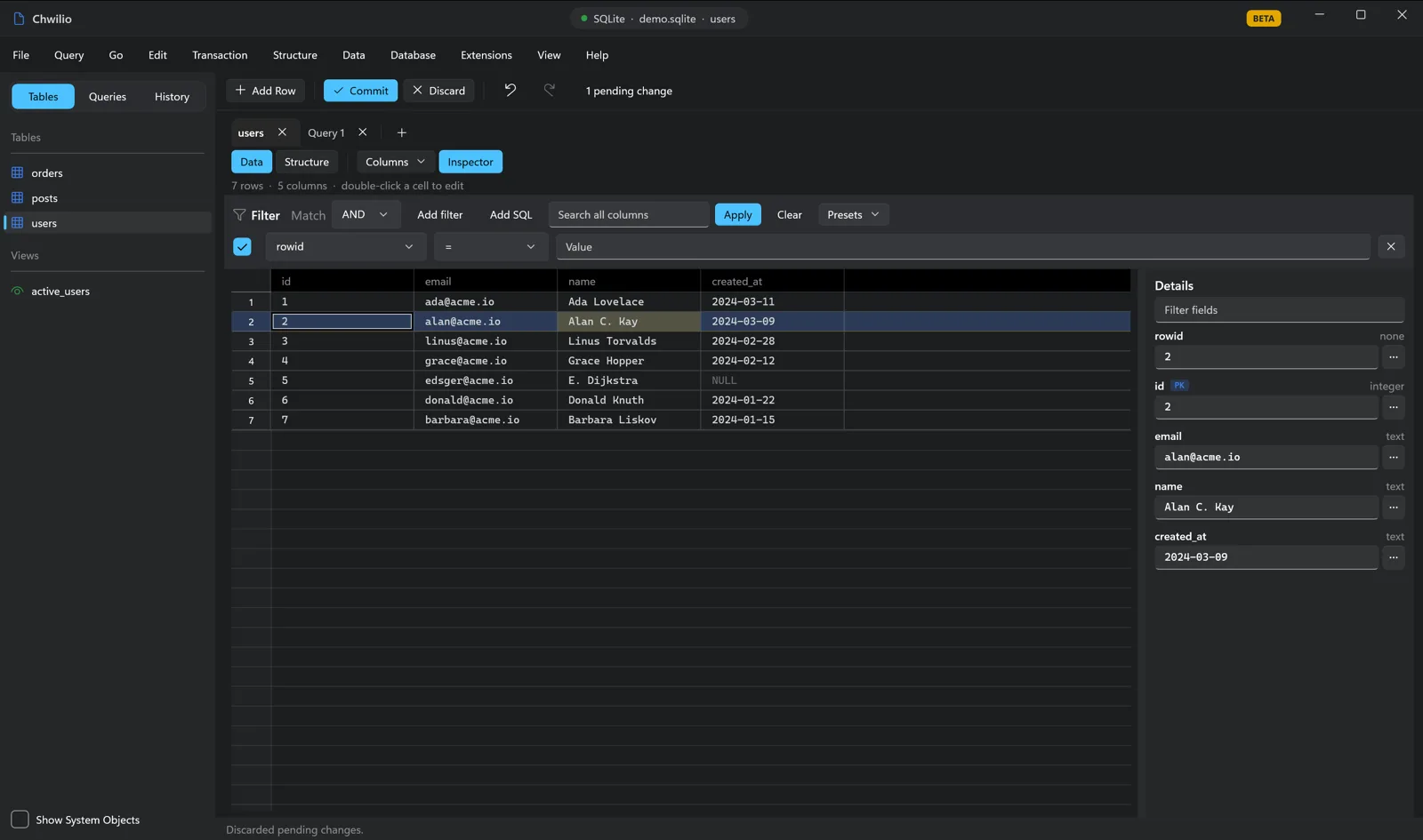Open the equals operator dropdown
This screenshot has height=840, width=1423.
click(491, 247)
